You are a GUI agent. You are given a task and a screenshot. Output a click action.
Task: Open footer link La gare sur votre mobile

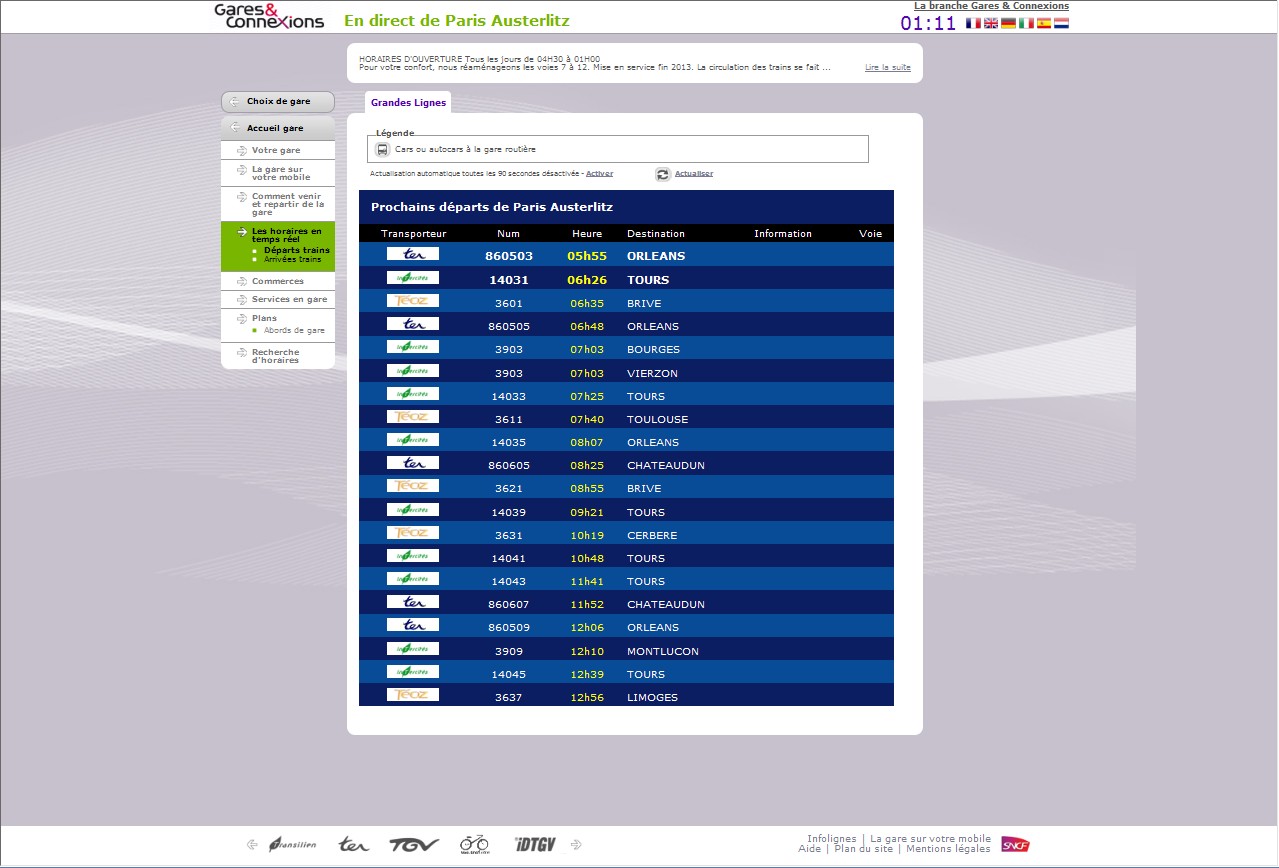(931, 839)
